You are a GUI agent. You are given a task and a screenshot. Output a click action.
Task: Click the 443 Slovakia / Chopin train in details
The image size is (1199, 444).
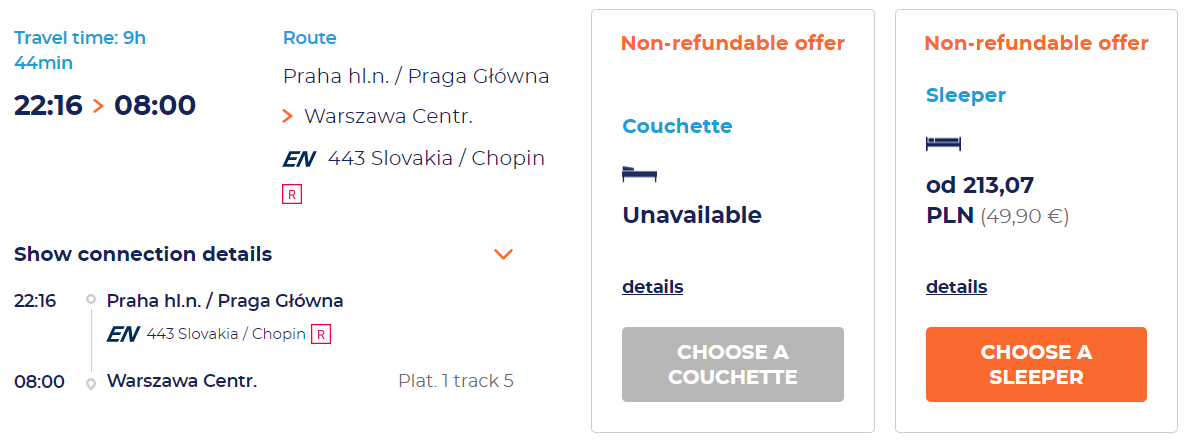226,334
